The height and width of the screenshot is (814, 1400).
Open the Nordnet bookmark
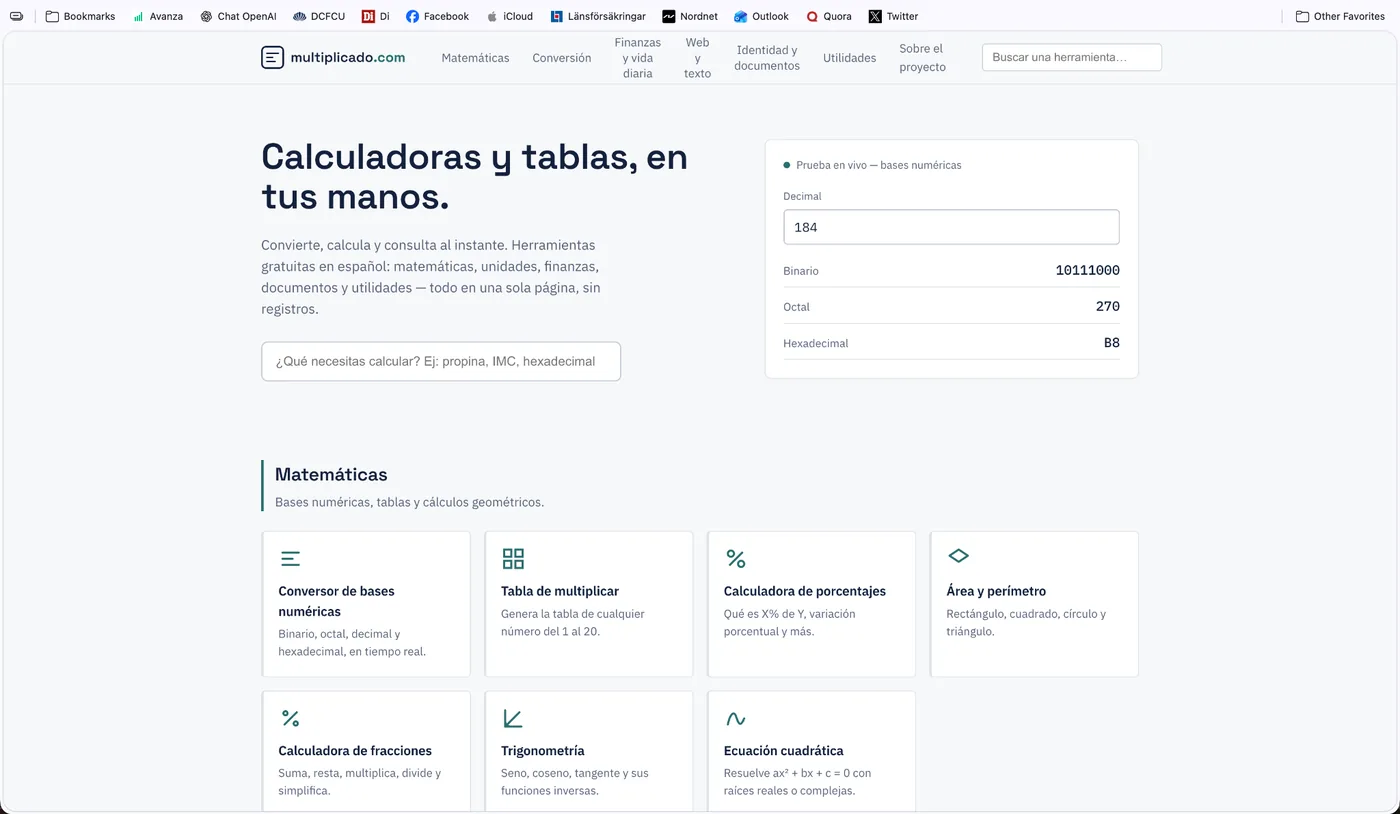click(690, 16)
